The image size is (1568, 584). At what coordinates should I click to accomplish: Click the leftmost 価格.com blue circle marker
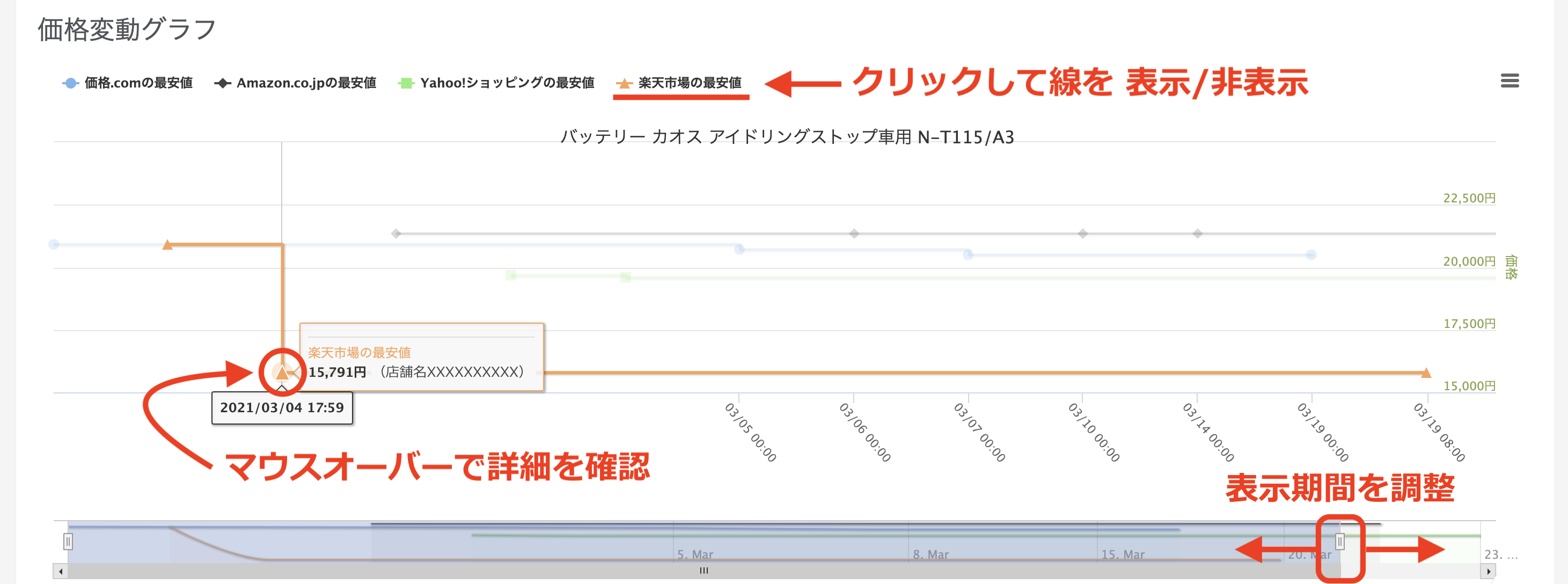[x=54, y=244]
